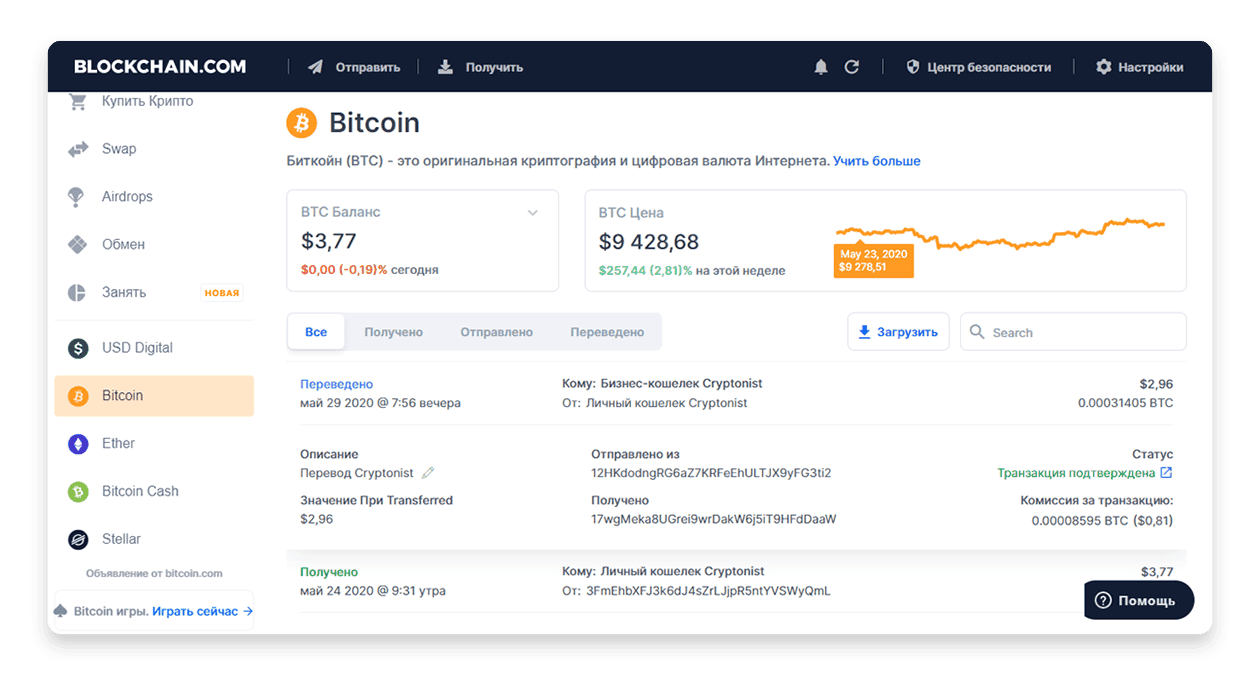
Task: Click the BLOCKCHAIN.COM logo
Action: 160,67
